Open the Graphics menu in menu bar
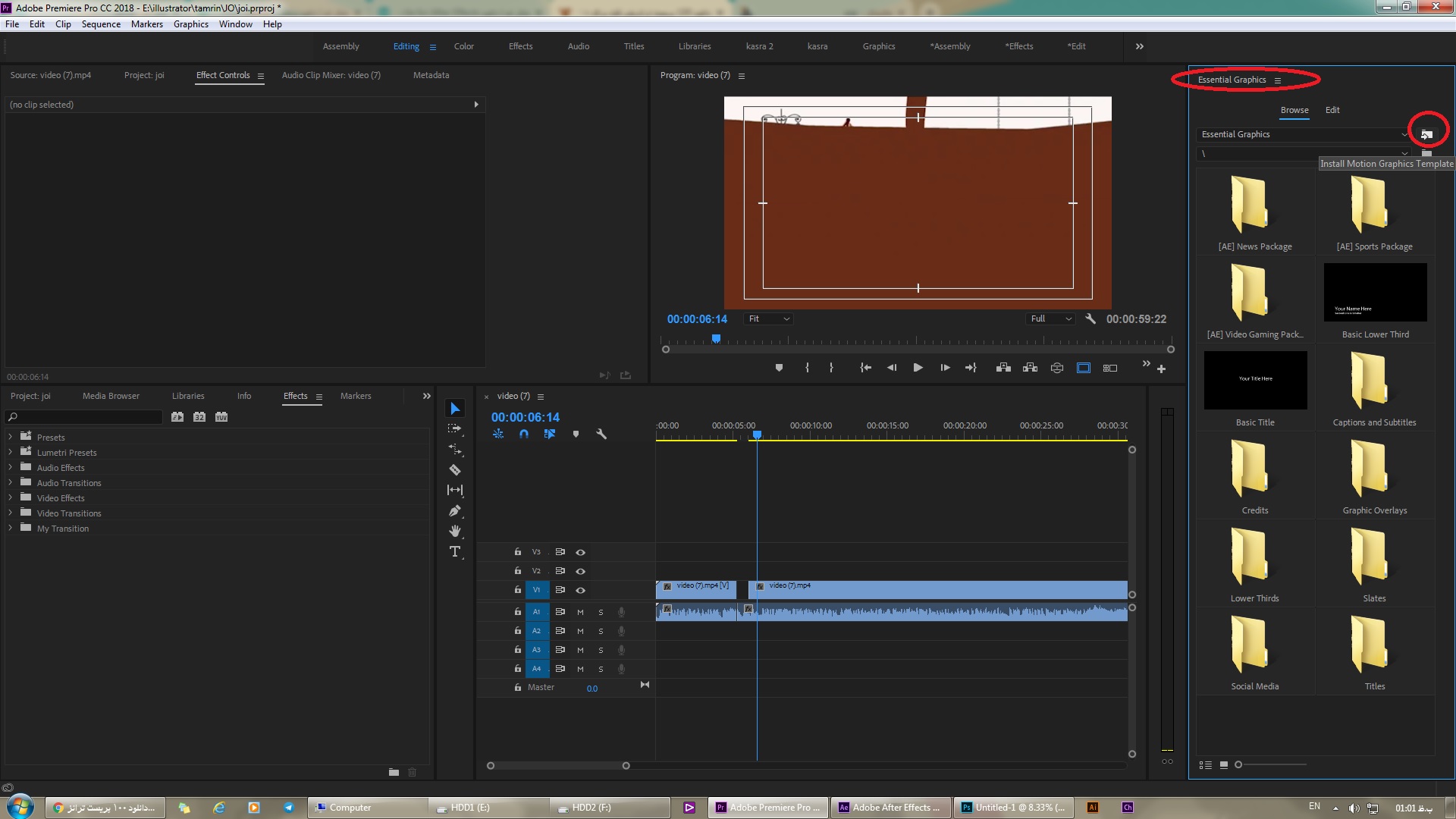This screenshot has width=1456, height=819. pos(190,23)
